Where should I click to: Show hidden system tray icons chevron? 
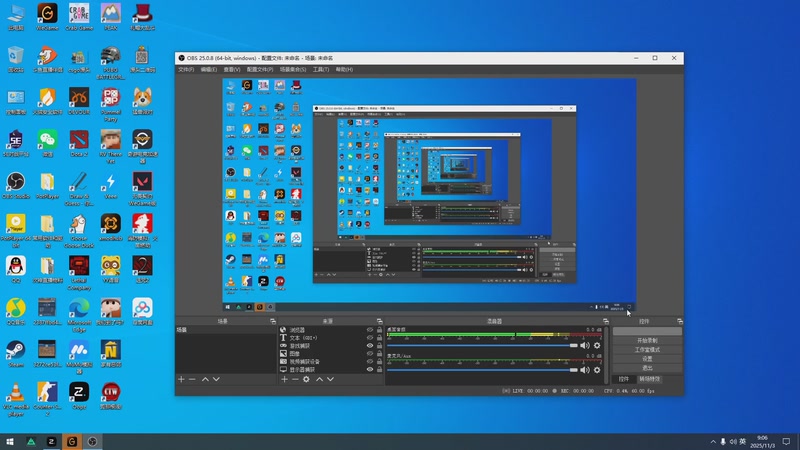click(713, 442)
